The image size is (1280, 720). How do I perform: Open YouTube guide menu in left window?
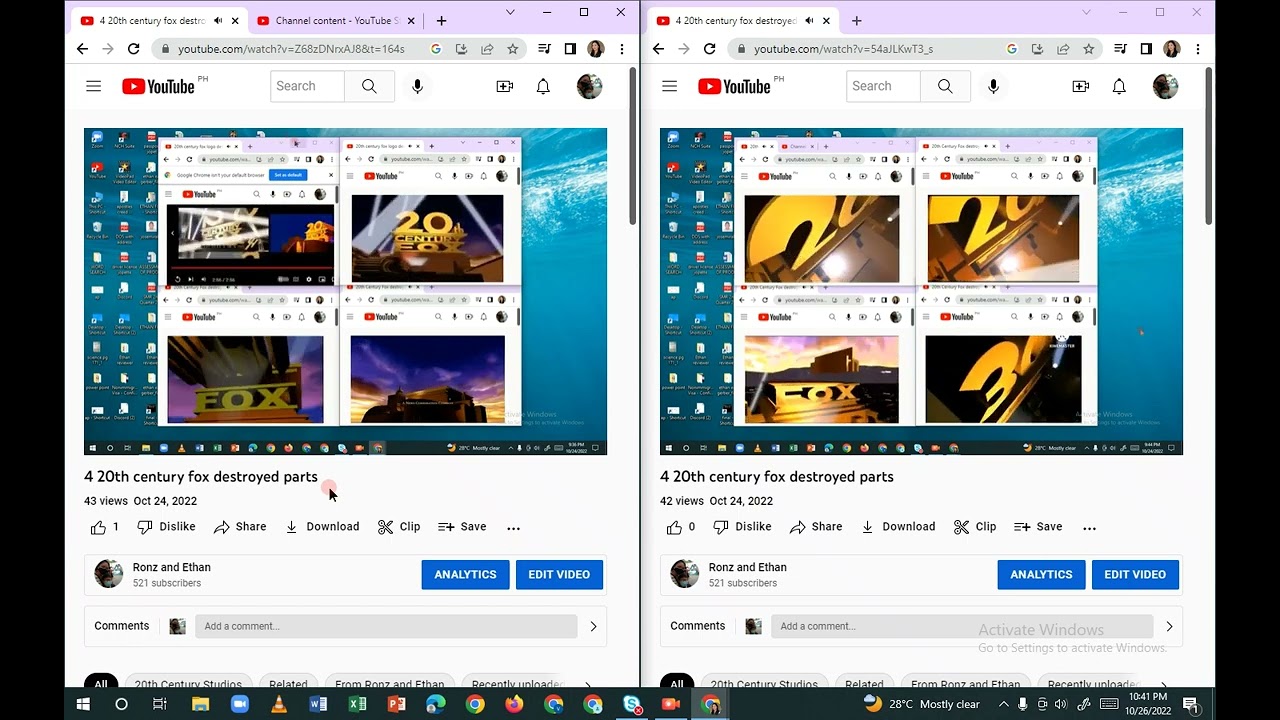[x=94, y=87]
